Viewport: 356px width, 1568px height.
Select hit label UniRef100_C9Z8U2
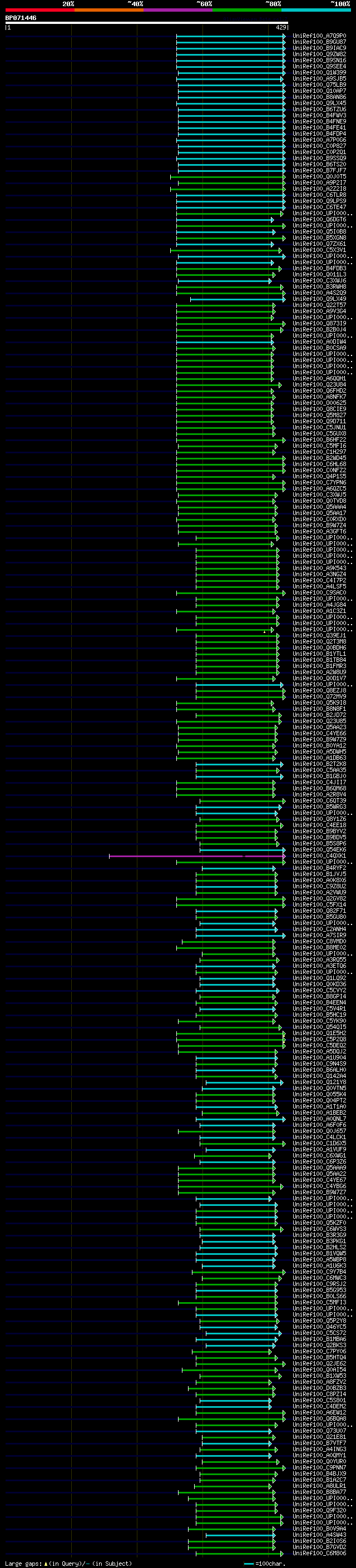[319, 886]
